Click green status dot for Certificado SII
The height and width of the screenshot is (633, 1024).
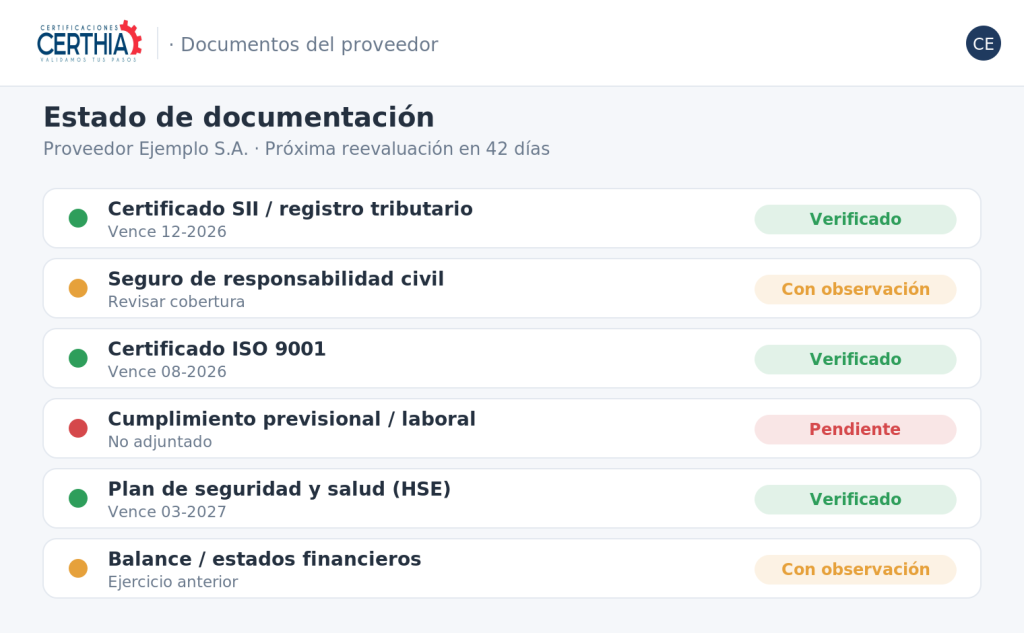tap(78, 218)
